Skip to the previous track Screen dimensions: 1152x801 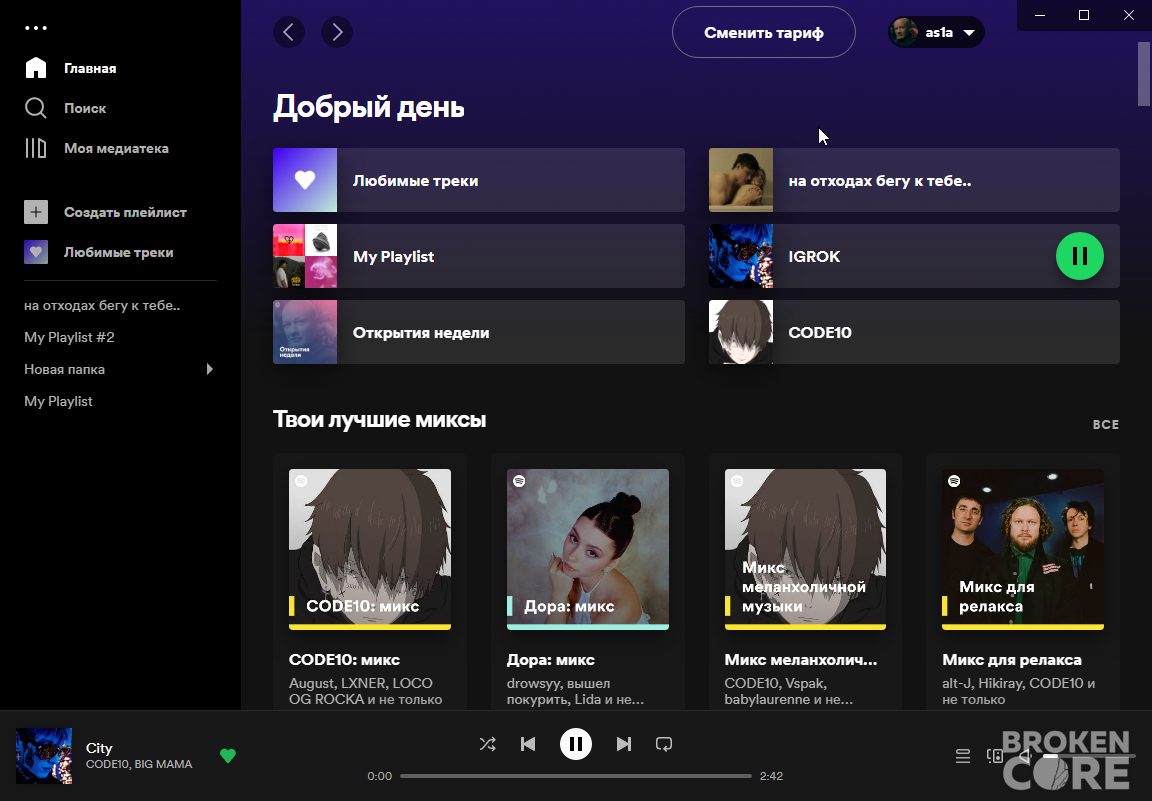tap(528, 744)
